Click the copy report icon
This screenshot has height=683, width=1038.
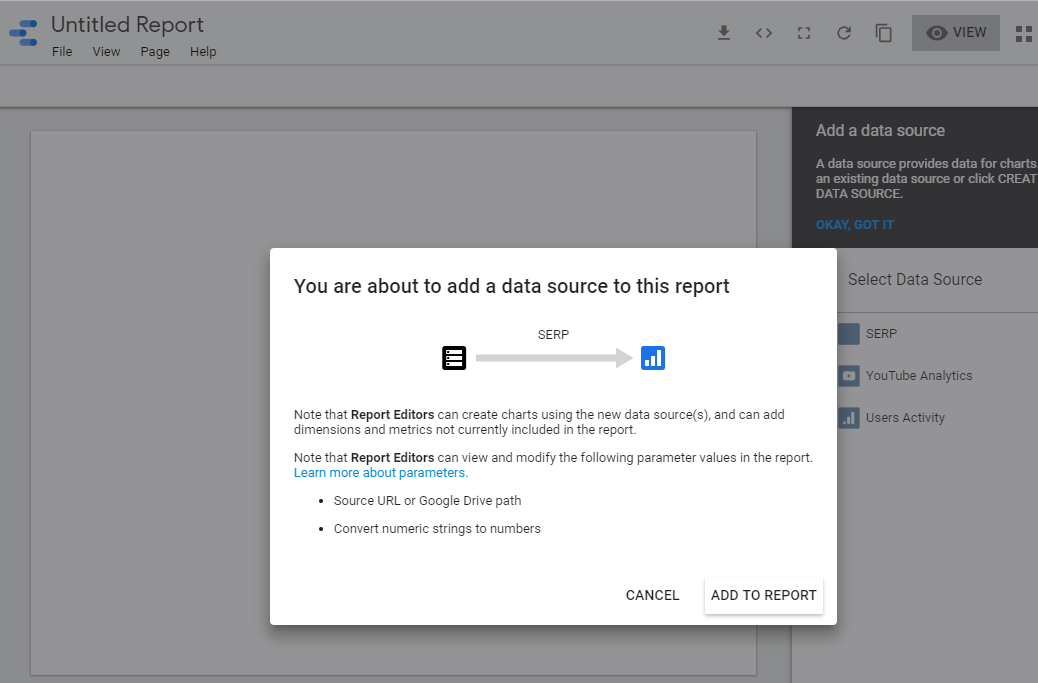(884, 33)
